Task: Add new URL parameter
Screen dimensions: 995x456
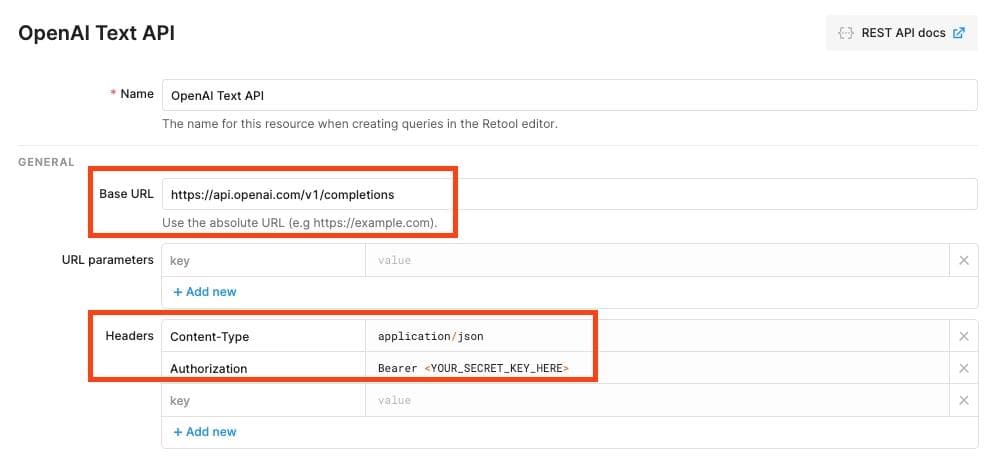Action: point(204,292)
